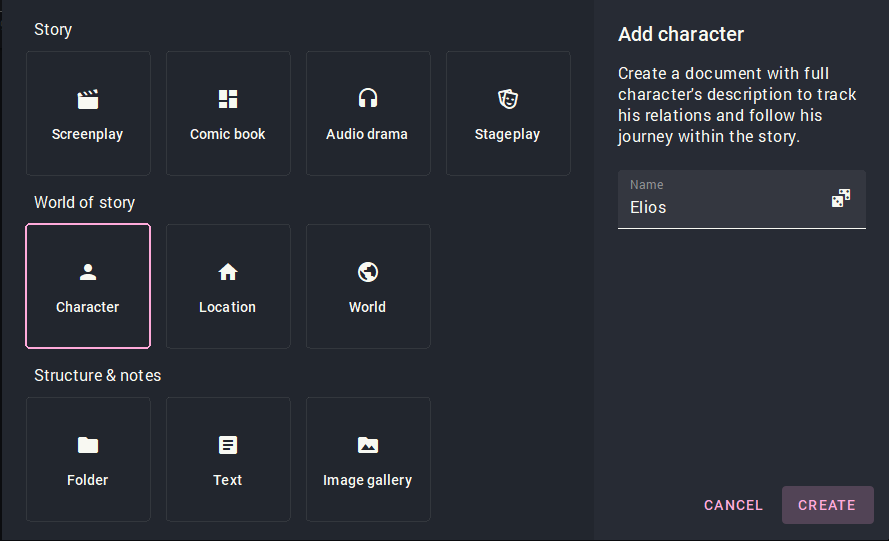Viewport: 889px width, 541px height.
Task: Choose the Comic book grid icon
Action: pyautogui.click(x=228, y=99)
